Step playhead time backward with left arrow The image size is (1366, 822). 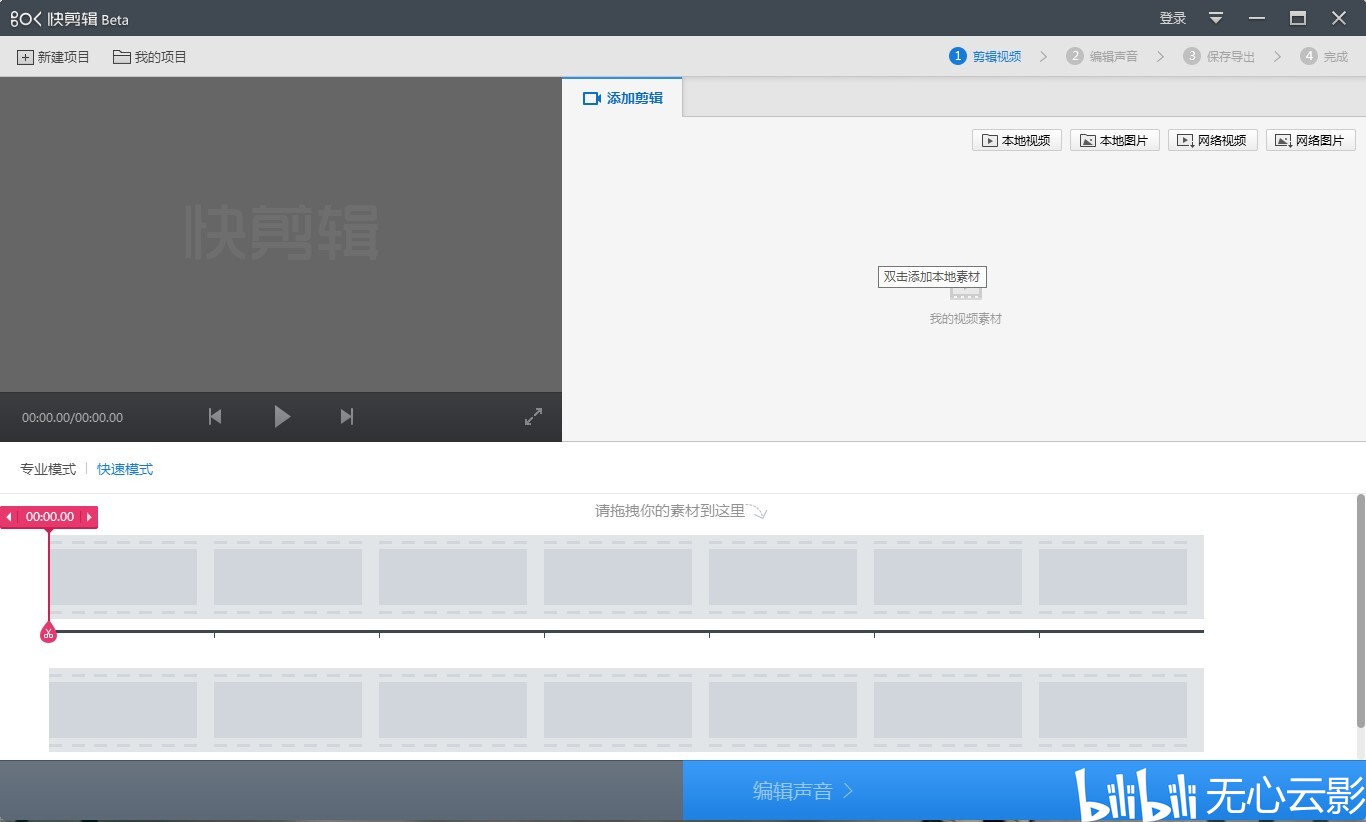9,517
